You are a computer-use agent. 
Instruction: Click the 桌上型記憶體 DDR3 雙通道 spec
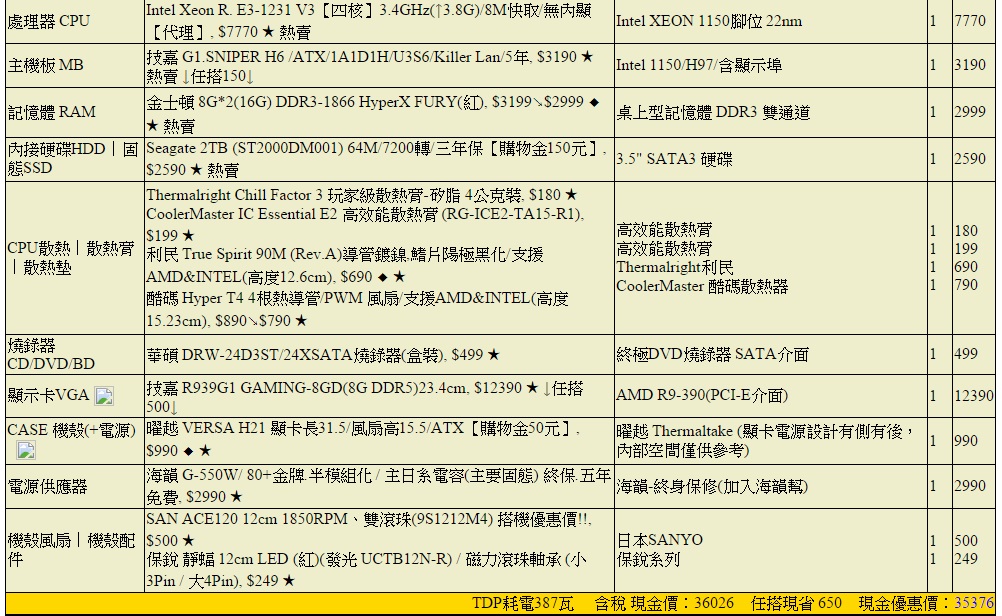713,112
